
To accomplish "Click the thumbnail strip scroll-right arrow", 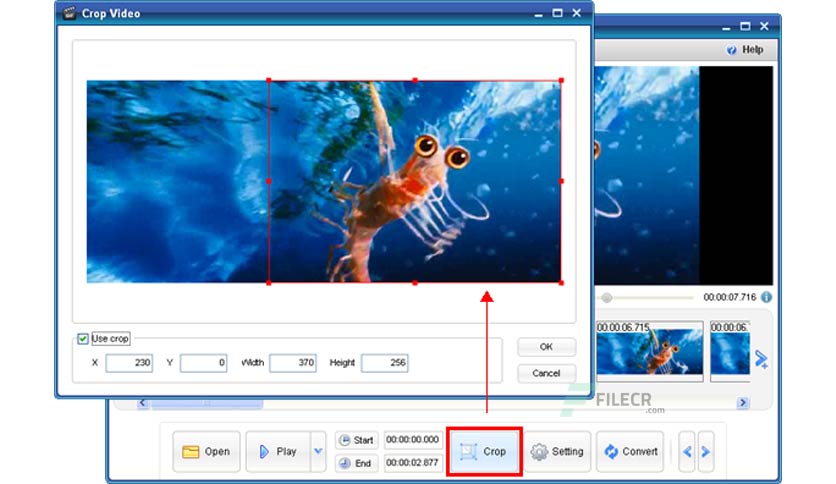I will pyautogui.click(x=742, y=402).
